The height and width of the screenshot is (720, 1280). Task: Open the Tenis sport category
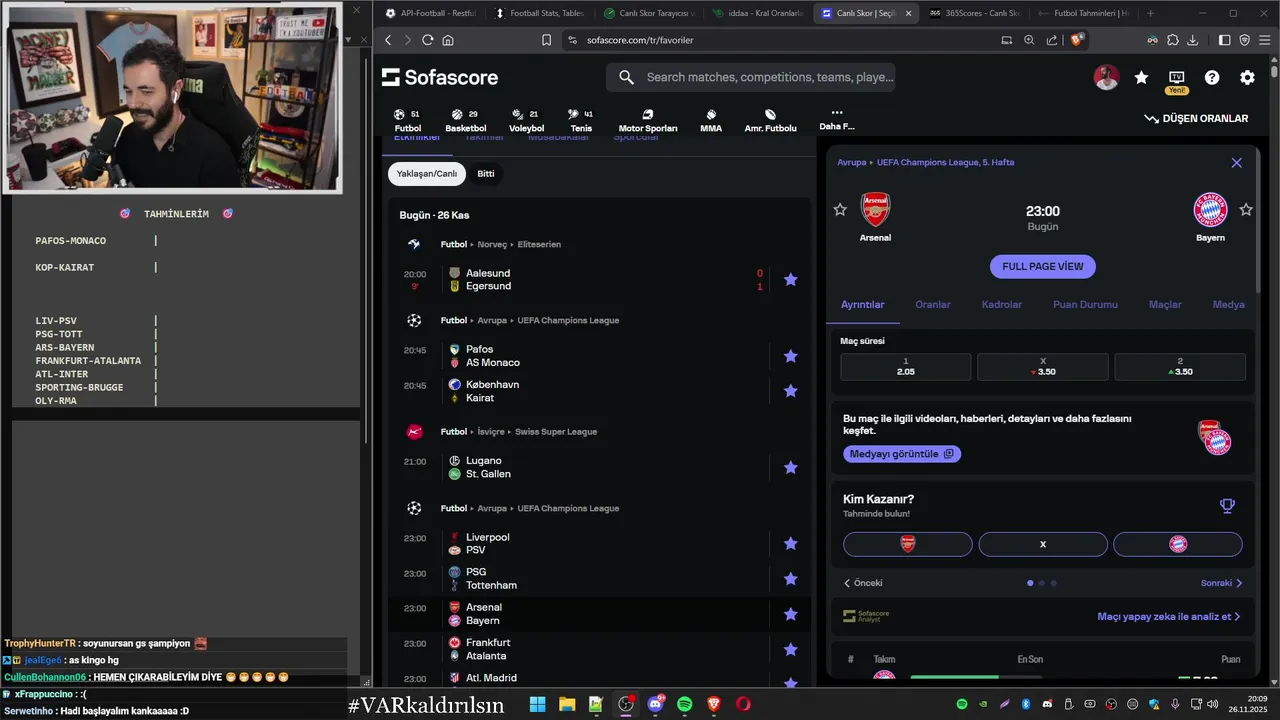pyautogui.click(x=581, y=121)
